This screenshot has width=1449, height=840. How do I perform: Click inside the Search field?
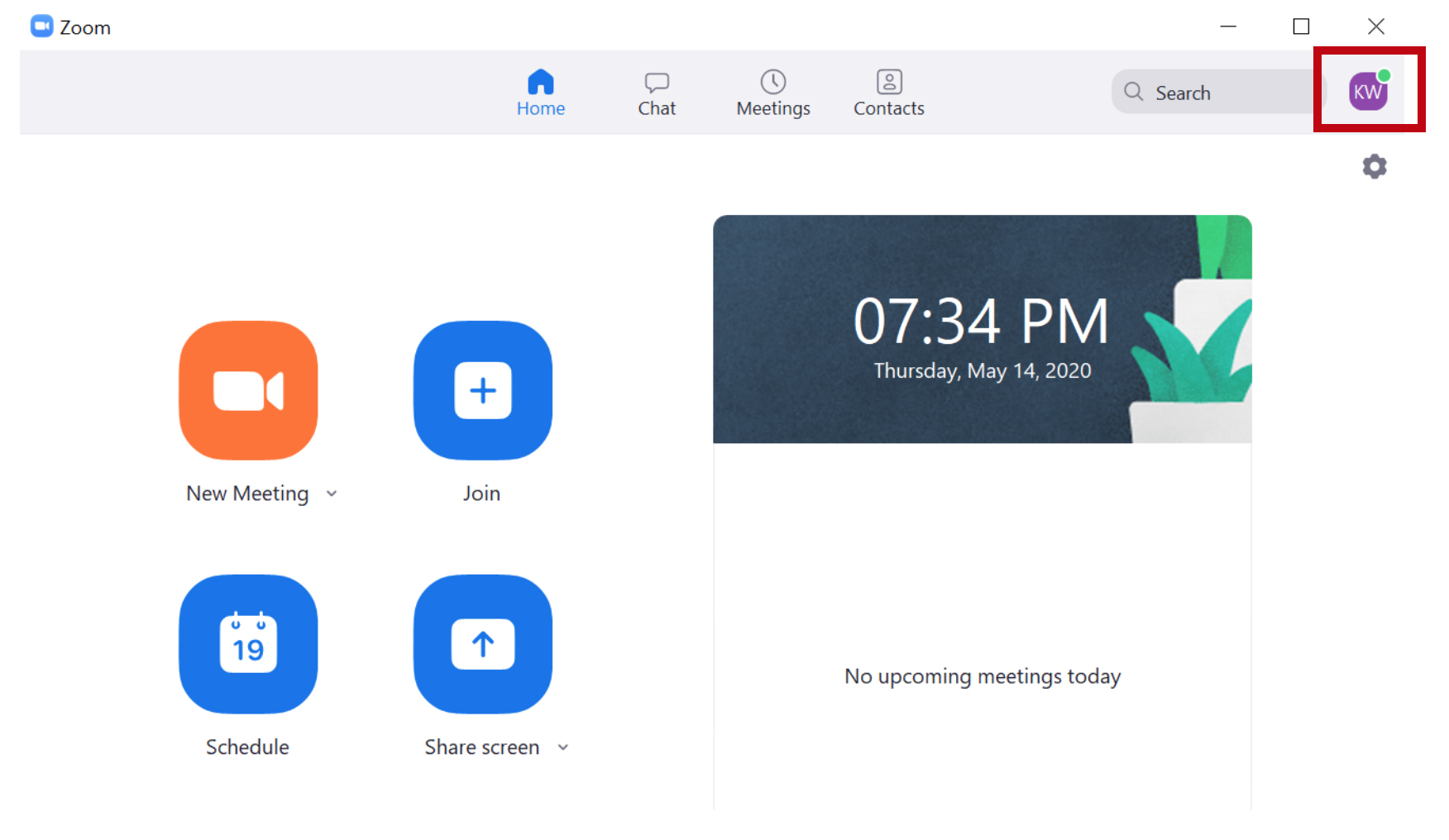[1216, 92]
